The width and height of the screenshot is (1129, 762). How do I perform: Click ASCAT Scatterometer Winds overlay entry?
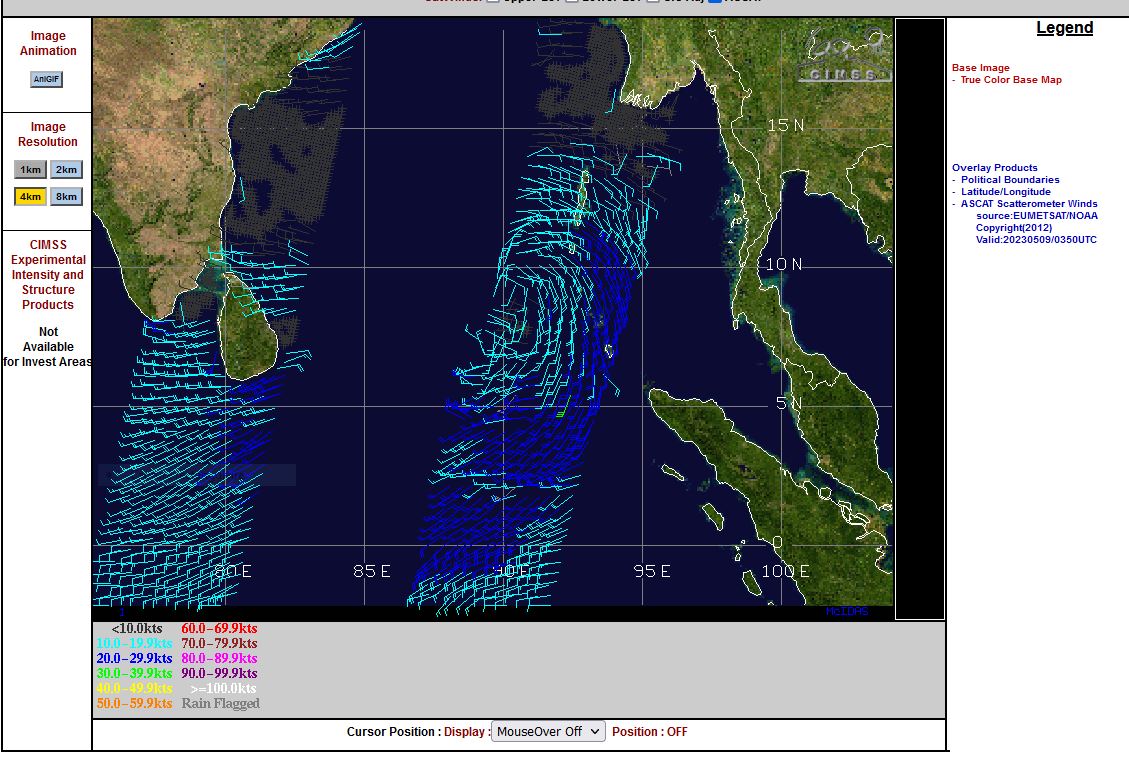click(1029, 204)
